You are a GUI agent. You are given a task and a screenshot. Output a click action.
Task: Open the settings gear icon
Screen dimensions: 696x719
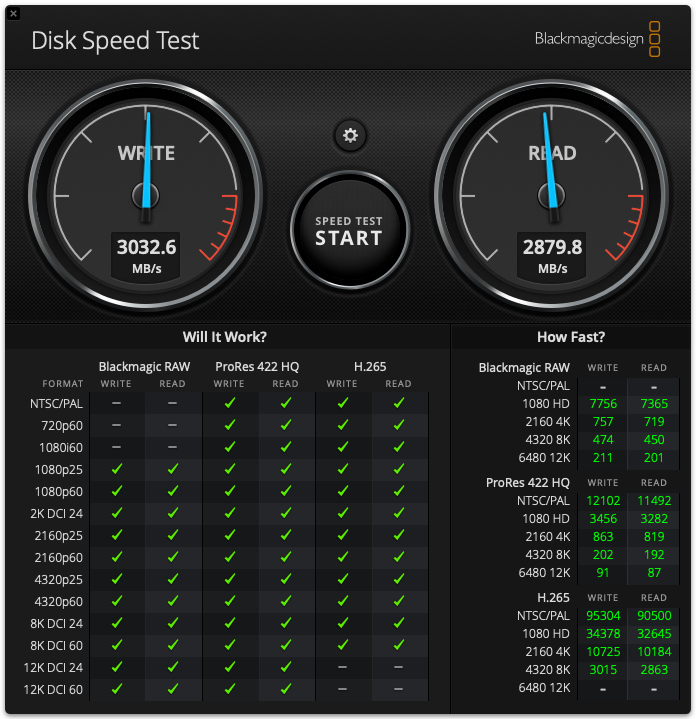coord(350,136)
